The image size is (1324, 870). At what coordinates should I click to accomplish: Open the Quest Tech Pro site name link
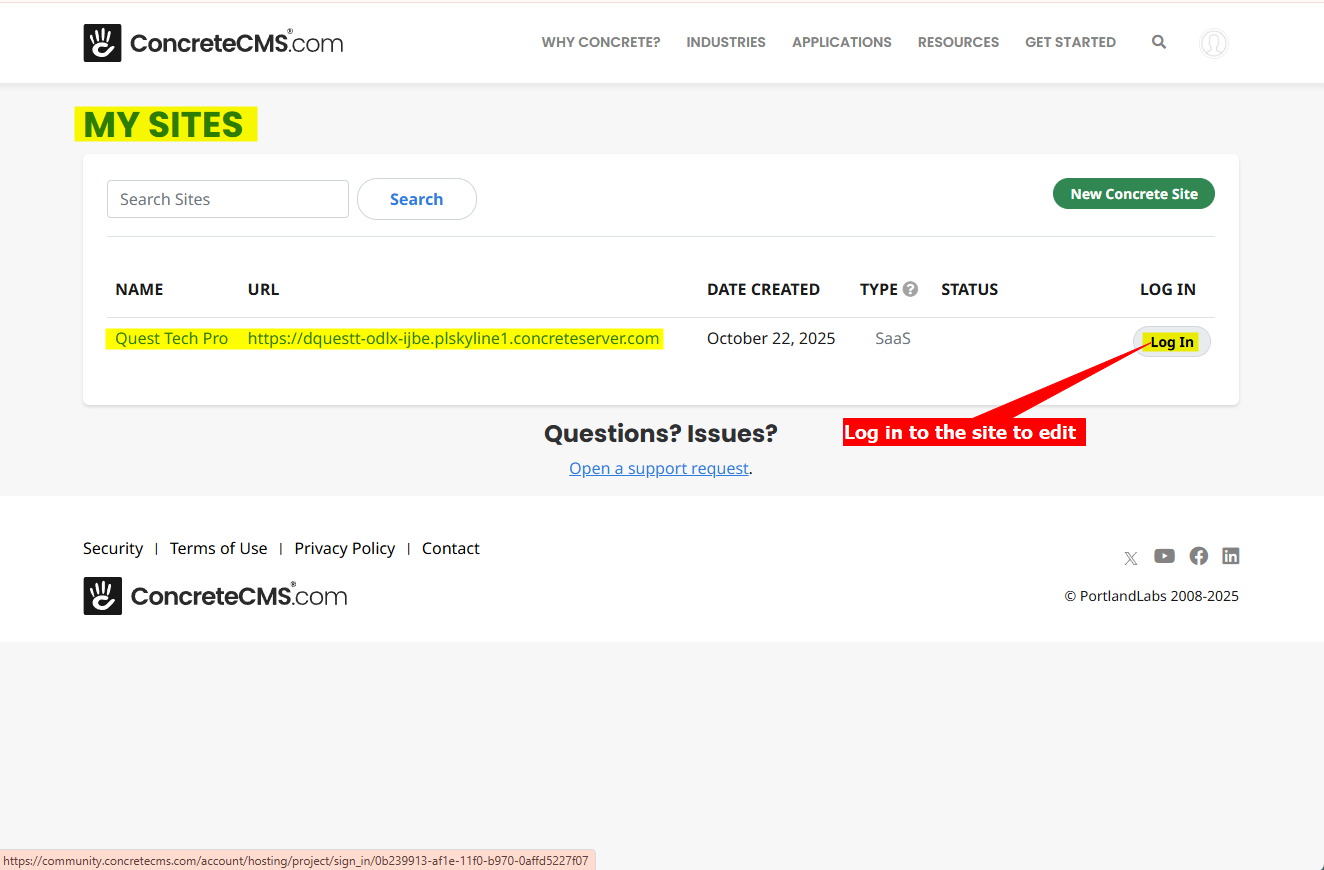(x=172, y=338)
